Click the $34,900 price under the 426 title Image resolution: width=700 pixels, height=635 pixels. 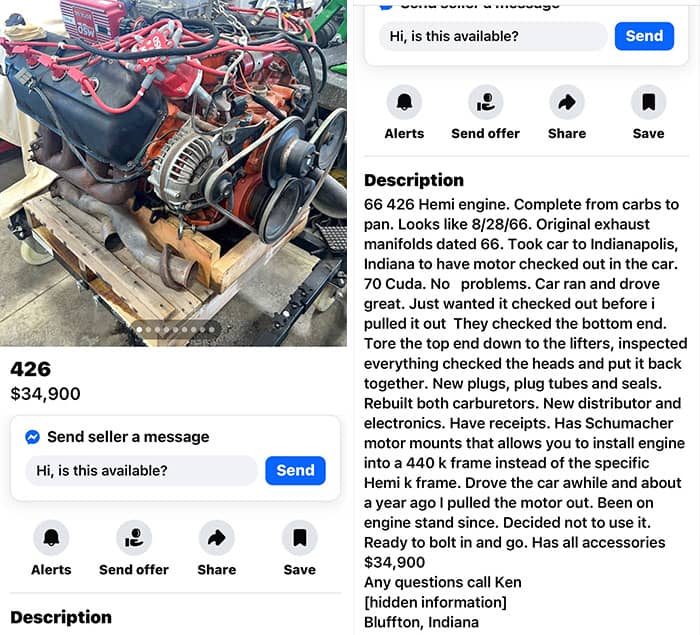click(x=45, y=394)
